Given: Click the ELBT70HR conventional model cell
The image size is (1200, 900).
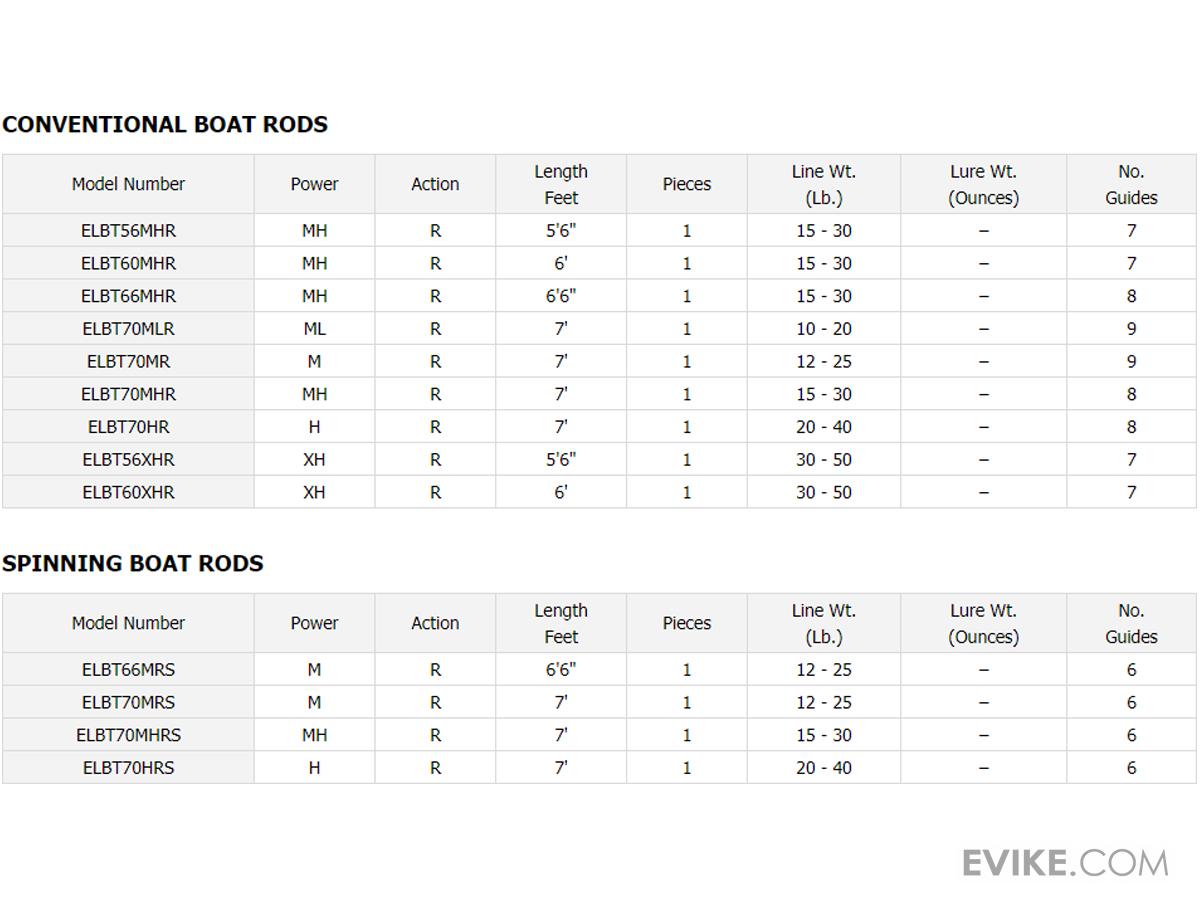Looking at the screenshot, I should point(128,427).
